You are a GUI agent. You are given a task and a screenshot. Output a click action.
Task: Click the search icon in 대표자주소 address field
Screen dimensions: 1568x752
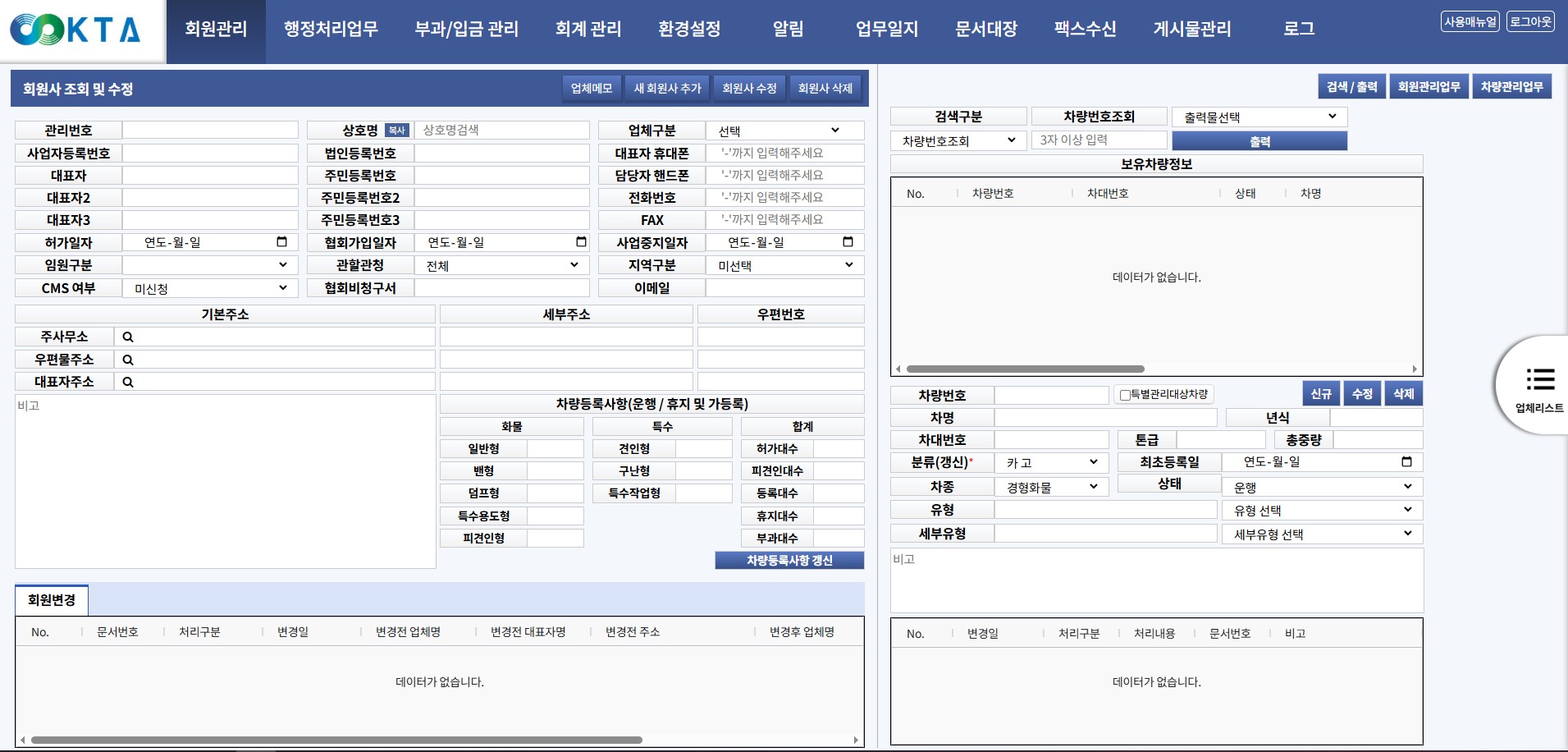coord(128,382)
